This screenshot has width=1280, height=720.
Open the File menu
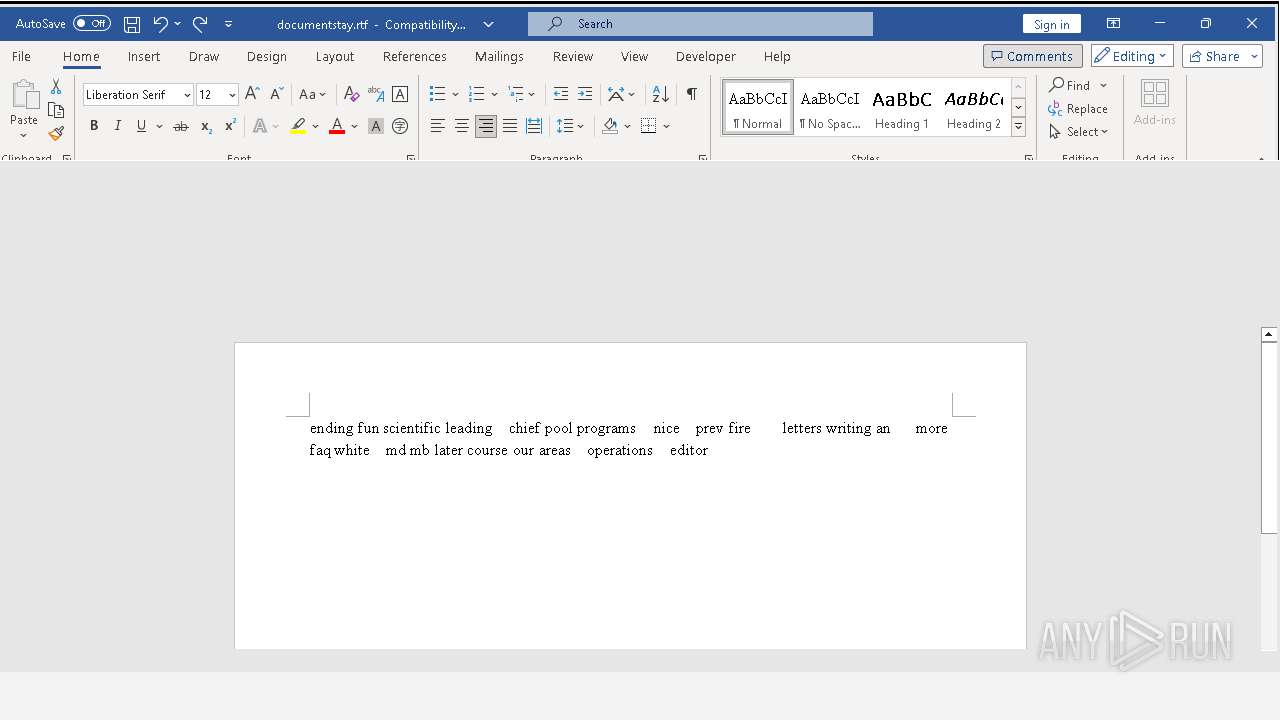(x=21, y=56)
